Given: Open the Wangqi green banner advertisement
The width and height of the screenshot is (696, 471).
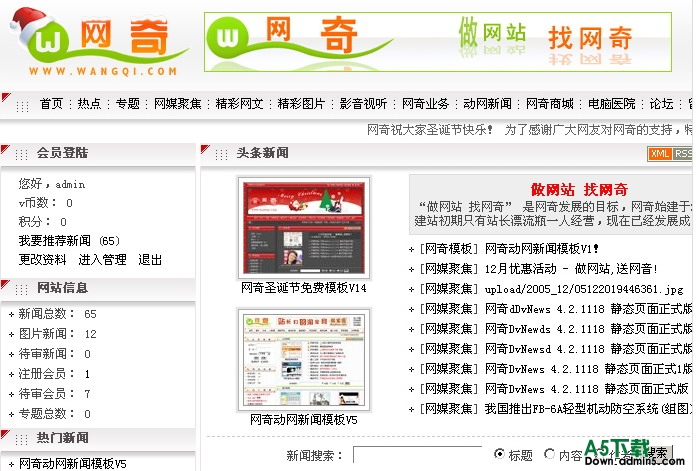Looking at the screenshot, I should (x=438, y=42).
